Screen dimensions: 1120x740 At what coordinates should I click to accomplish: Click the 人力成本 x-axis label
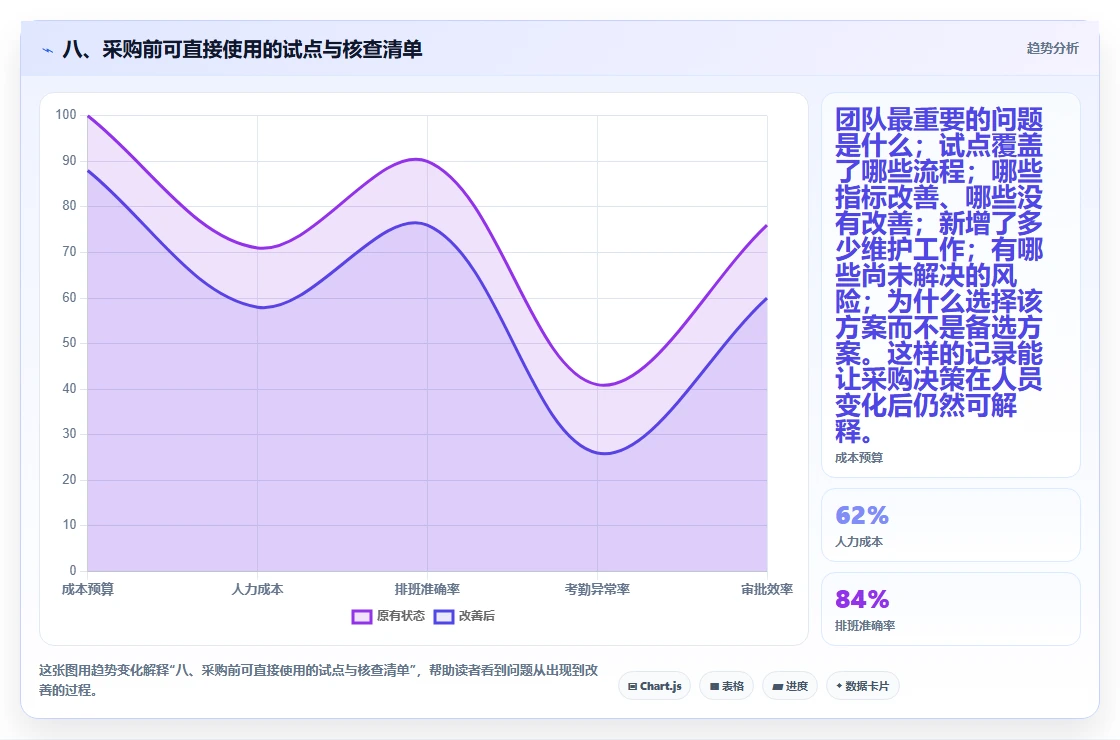pos(257,589)
